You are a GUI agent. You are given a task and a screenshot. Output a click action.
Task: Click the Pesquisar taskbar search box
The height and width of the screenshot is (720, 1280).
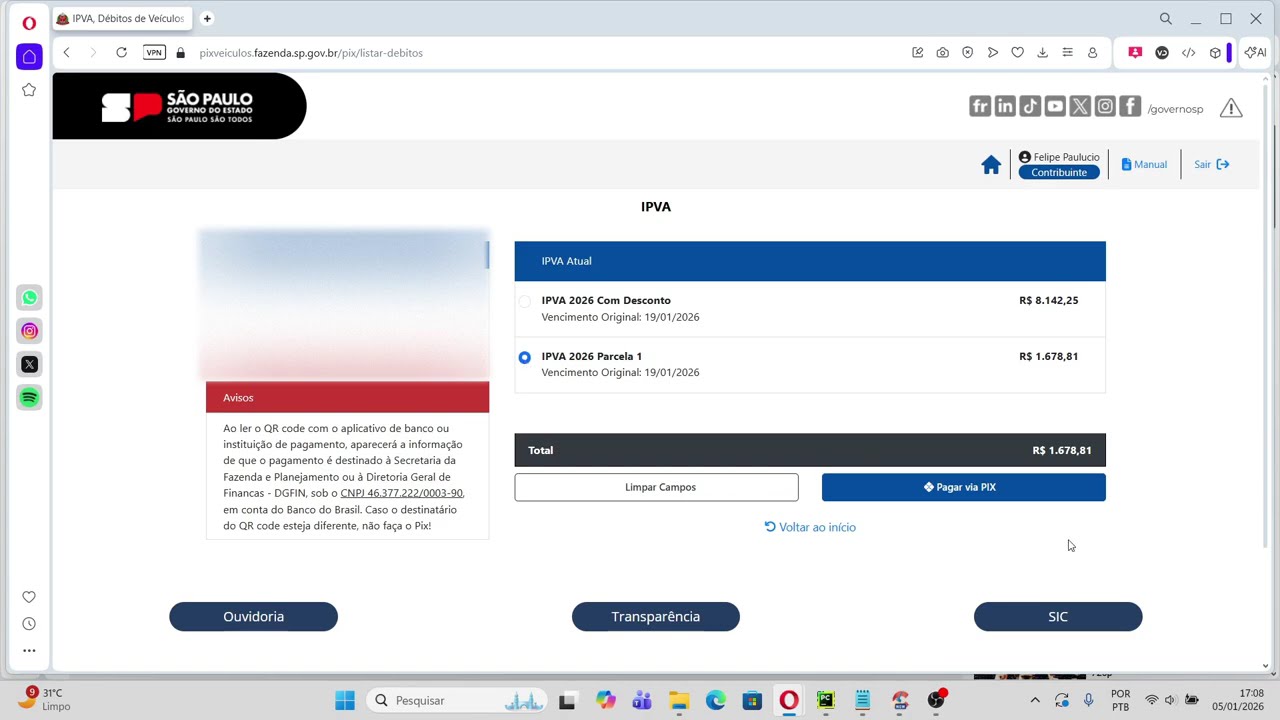(x=457, y=700)
